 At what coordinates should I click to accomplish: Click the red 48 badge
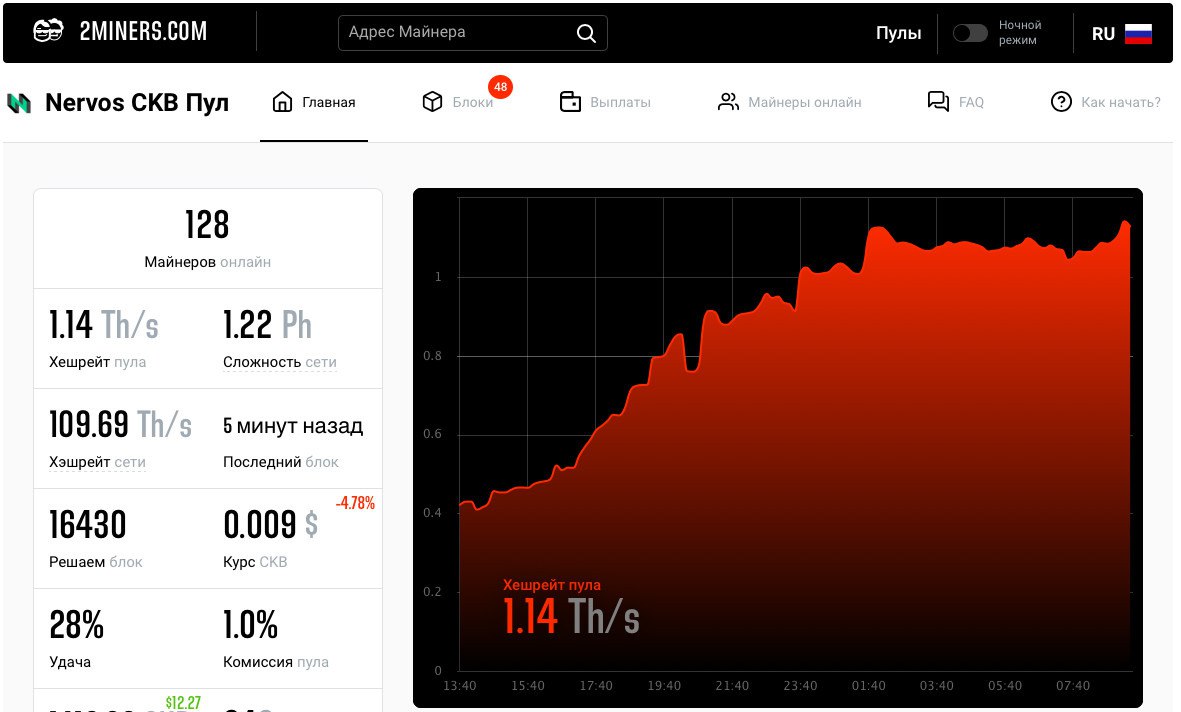(x=500, y=87)
